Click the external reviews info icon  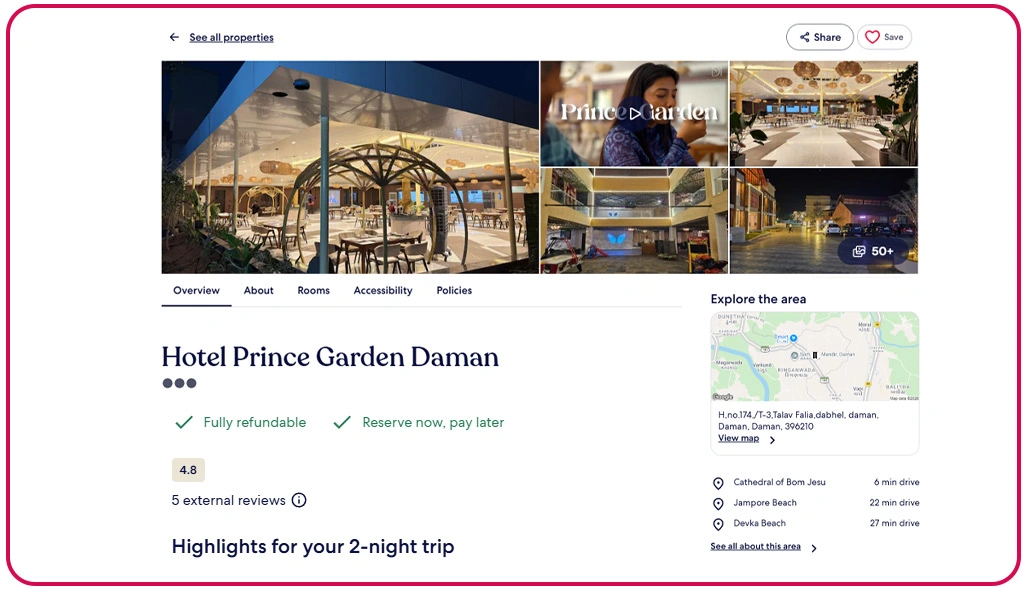click(x=299, y=501)
